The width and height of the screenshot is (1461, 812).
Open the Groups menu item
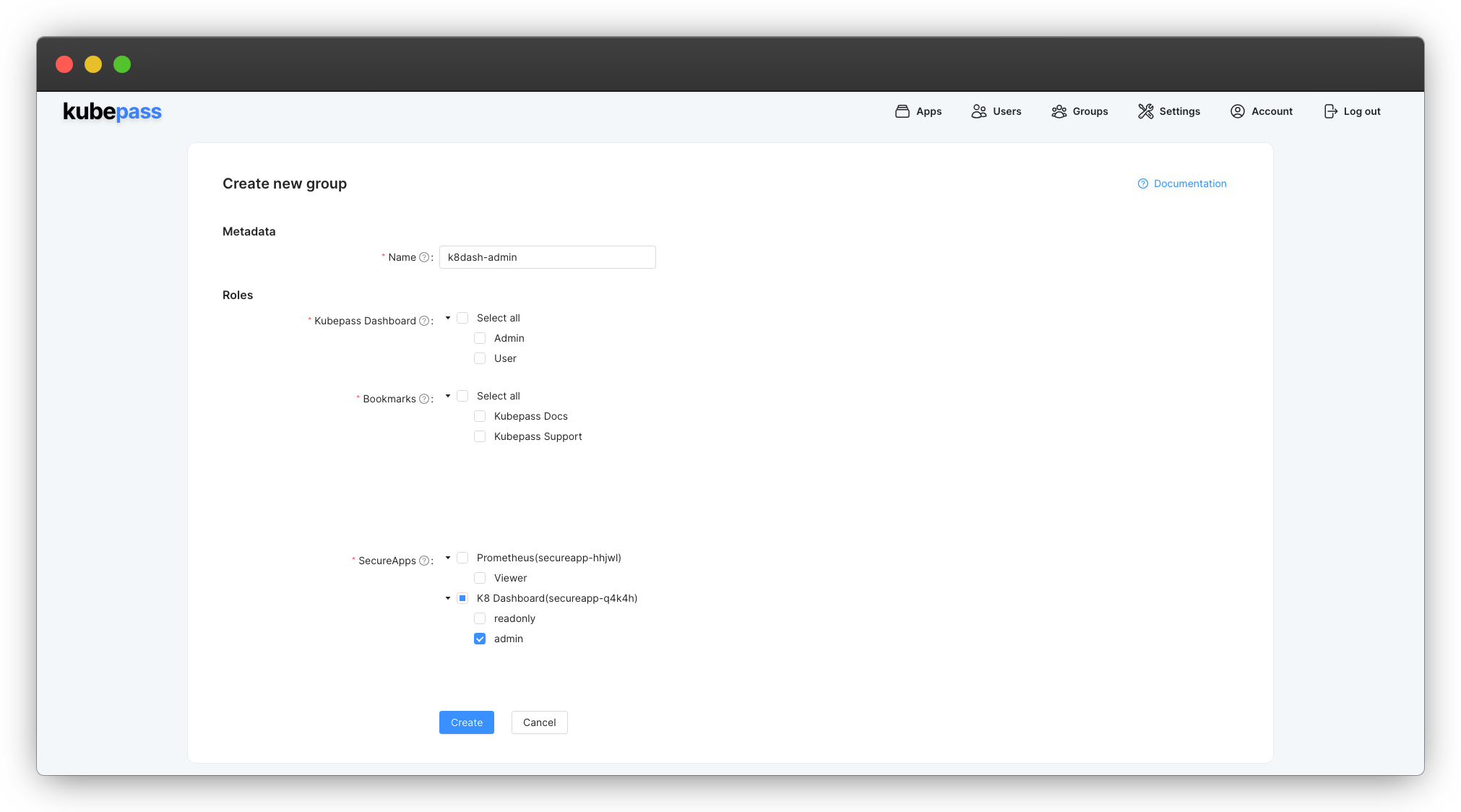pyautogui.click(x=1080, y=111)
